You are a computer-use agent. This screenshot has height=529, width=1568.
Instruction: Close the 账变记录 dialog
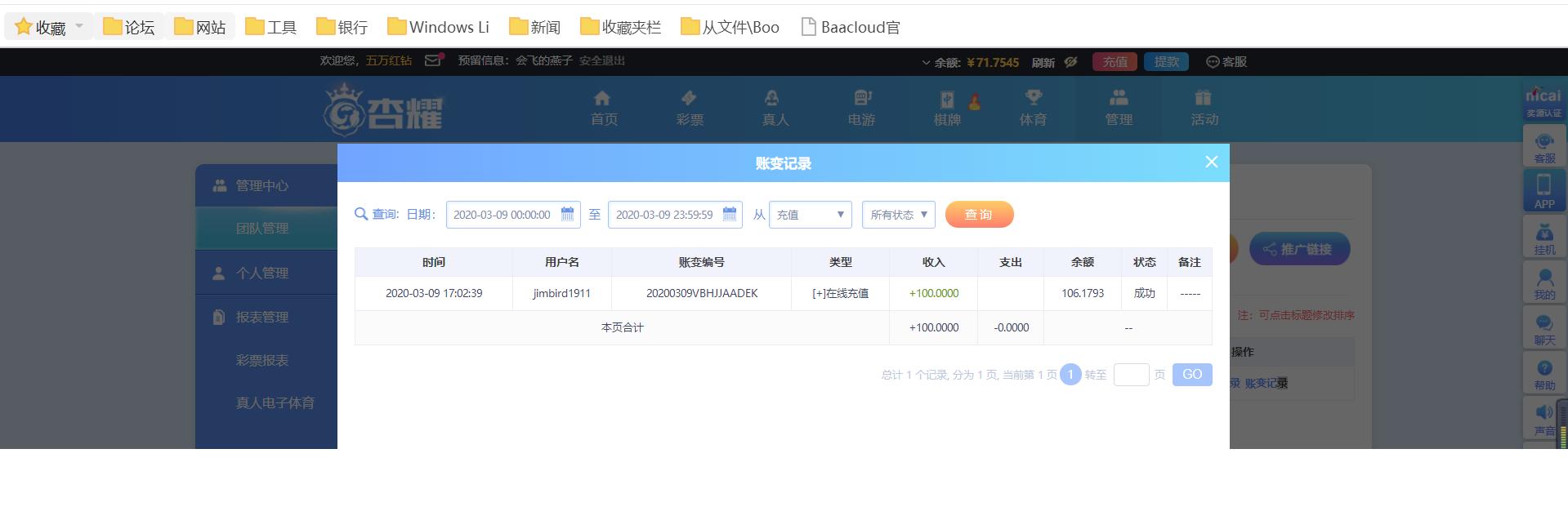1211,162
